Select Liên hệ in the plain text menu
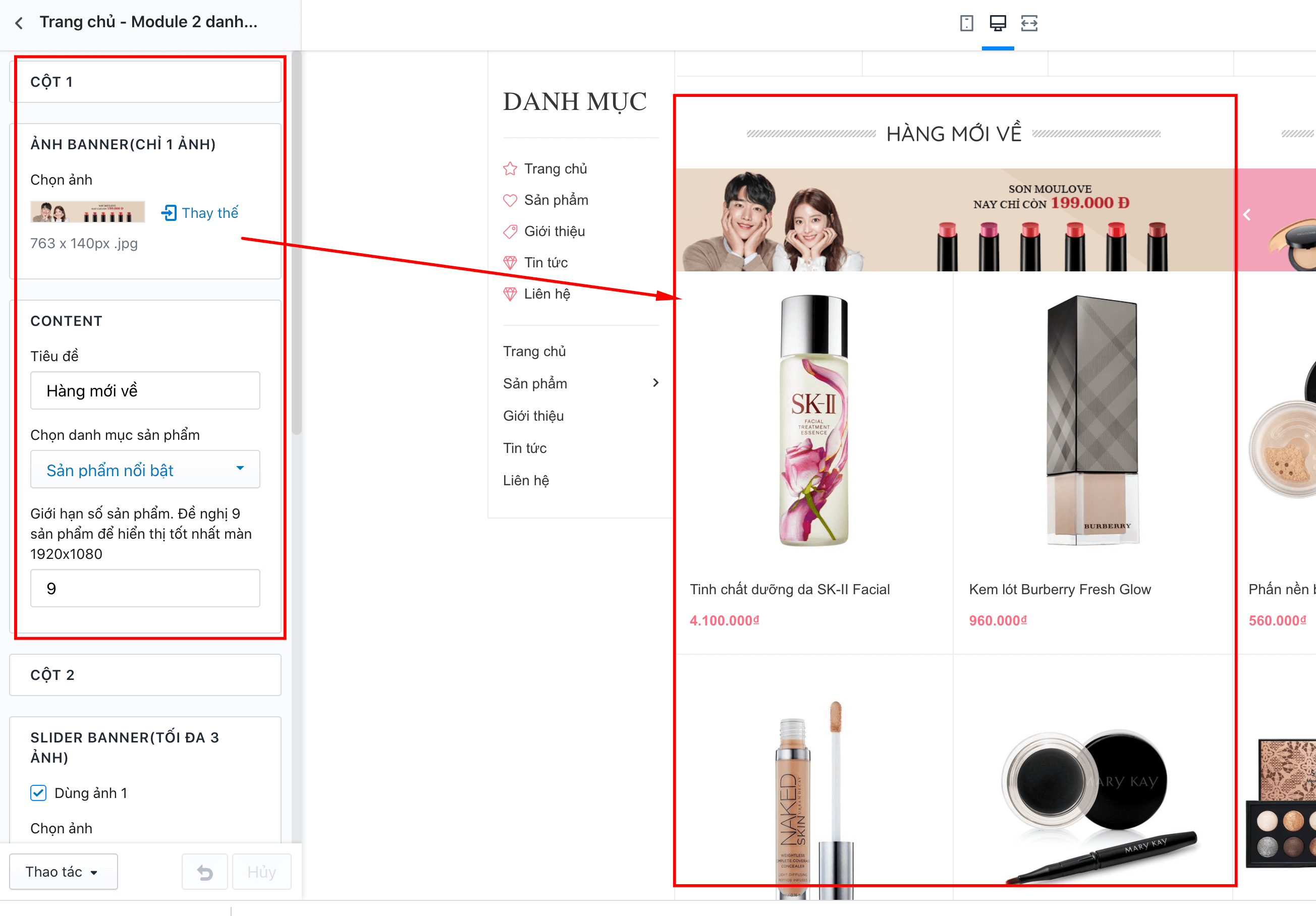The image size is (1316, 916). tap(526, 481)
